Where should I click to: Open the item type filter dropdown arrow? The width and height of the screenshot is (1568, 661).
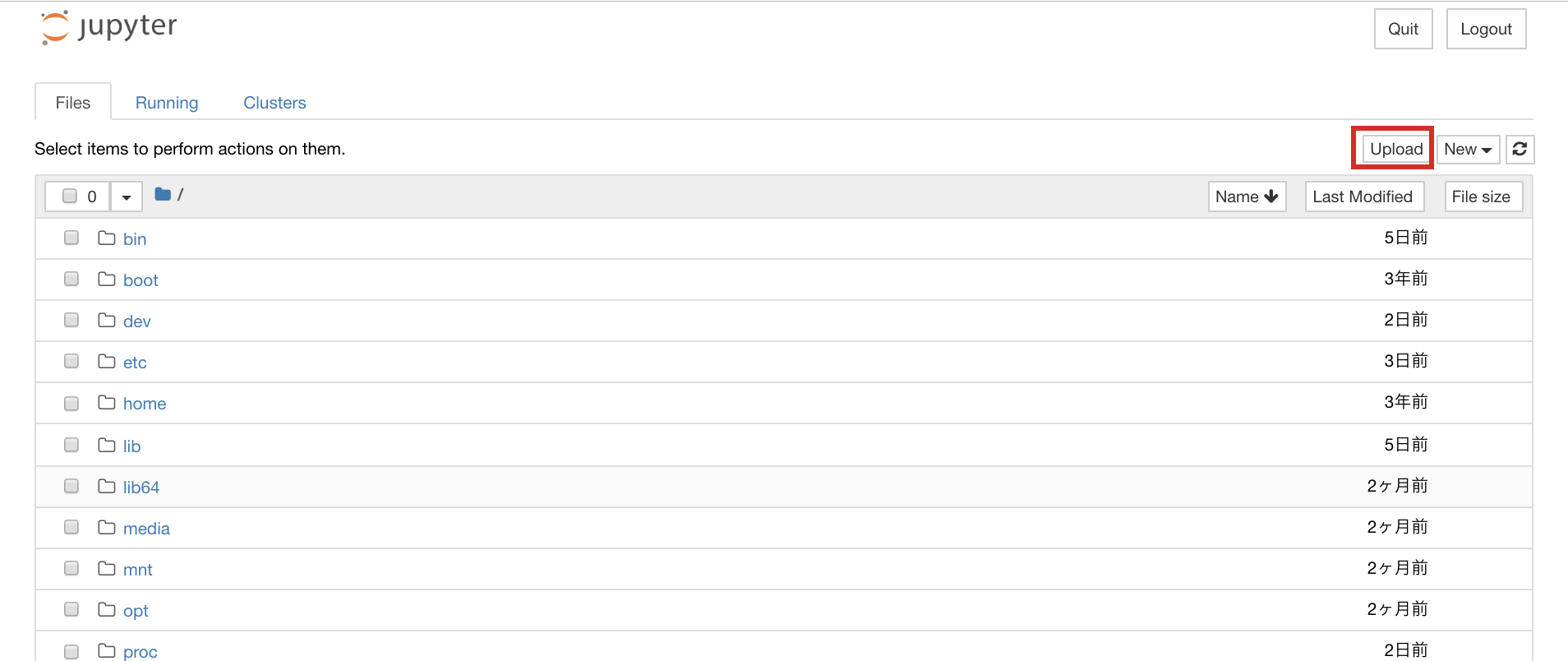[126, 196]
